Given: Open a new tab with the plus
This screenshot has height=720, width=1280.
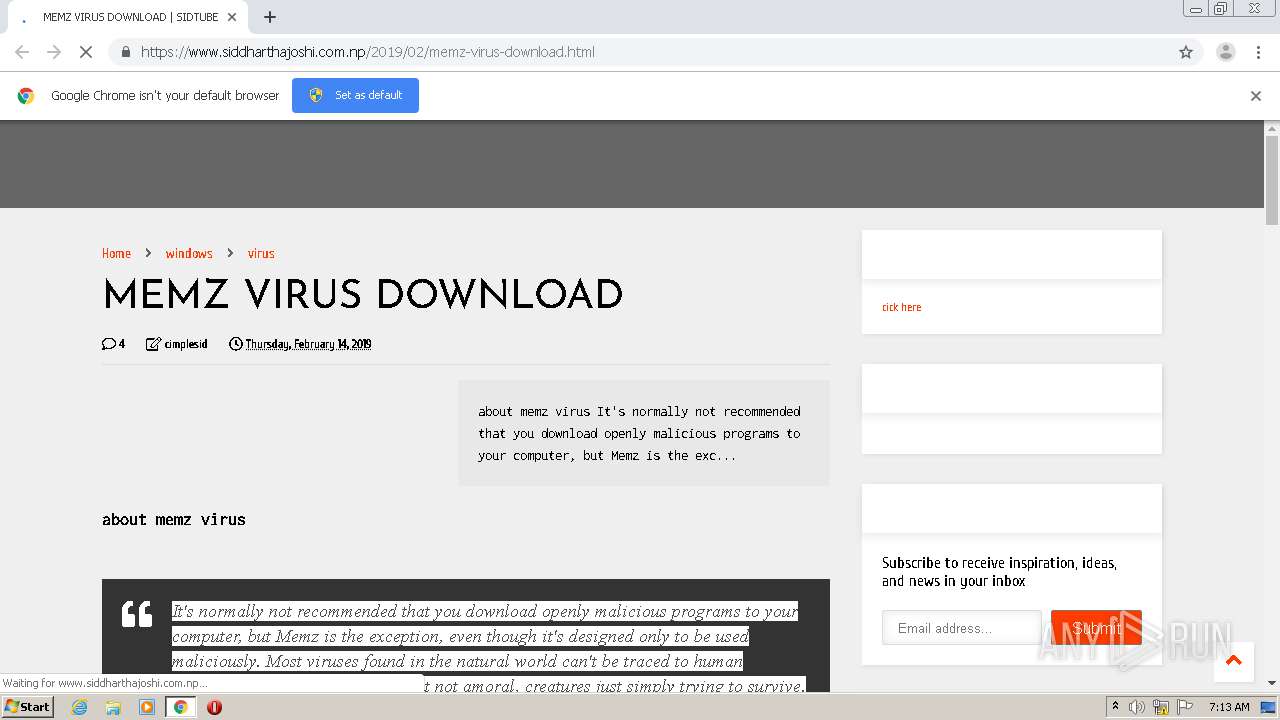Looking at the screenshot, I should [x=270, y=17].
